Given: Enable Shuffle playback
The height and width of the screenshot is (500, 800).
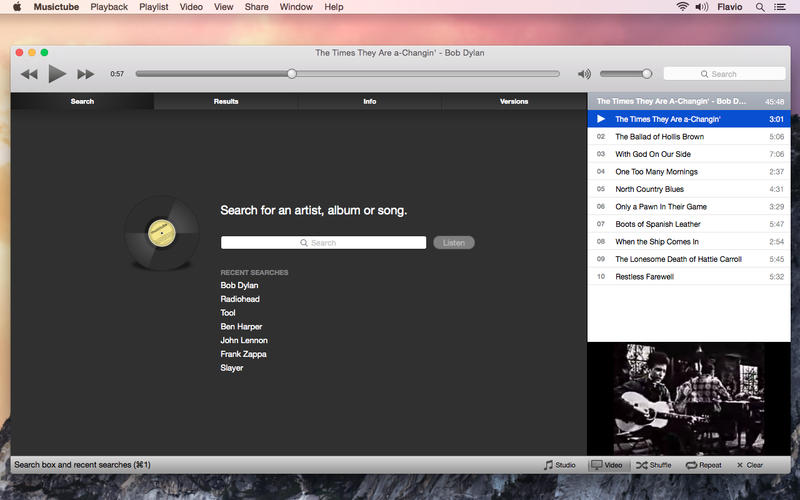Looking at the screenshot, I should click(x=654, y=465).
